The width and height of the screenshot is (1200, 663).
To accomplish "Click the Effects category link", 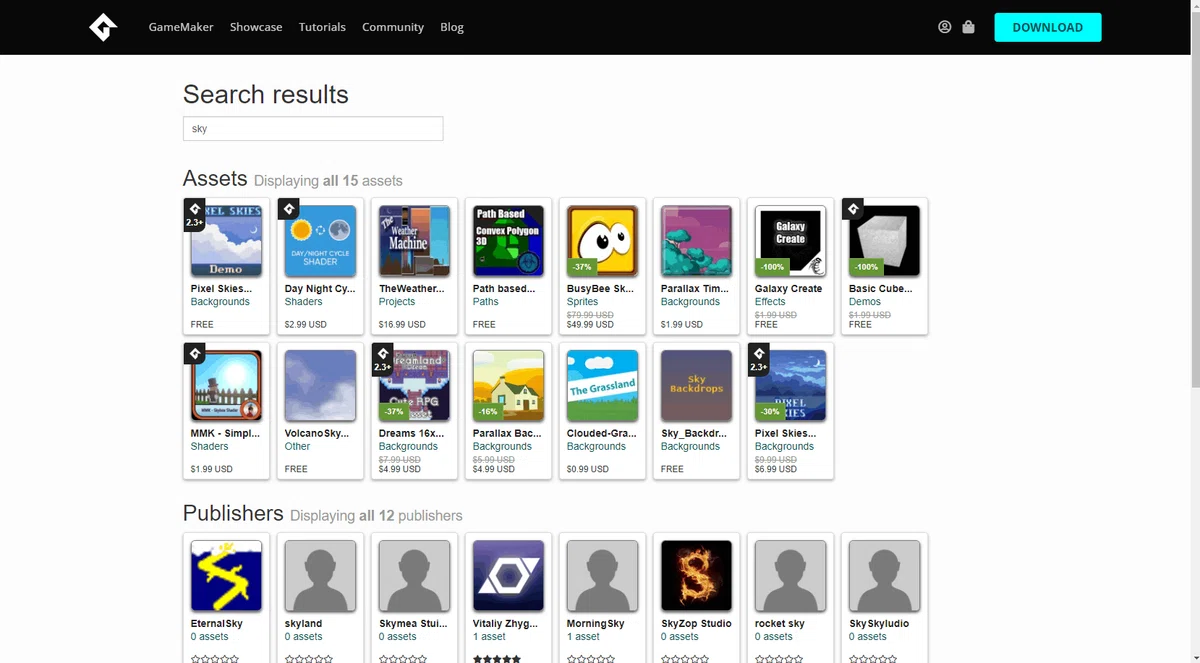I will pos(770,302).
